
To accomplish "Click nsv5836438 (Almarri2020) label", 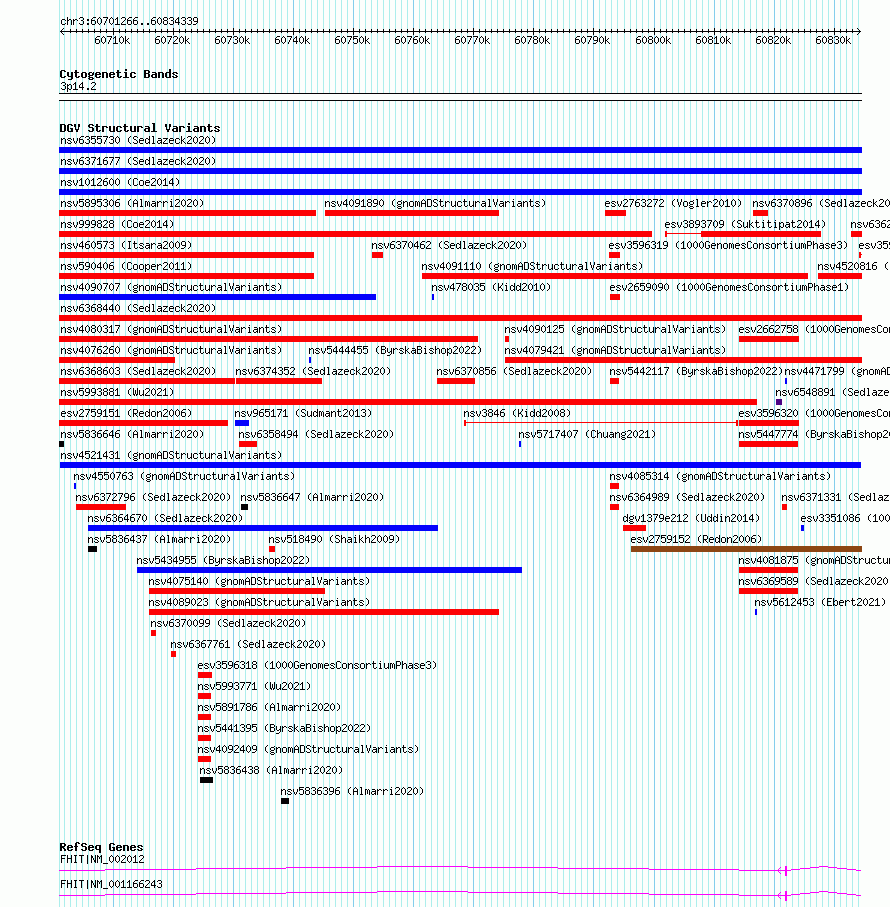I will (x=271, y=770).
